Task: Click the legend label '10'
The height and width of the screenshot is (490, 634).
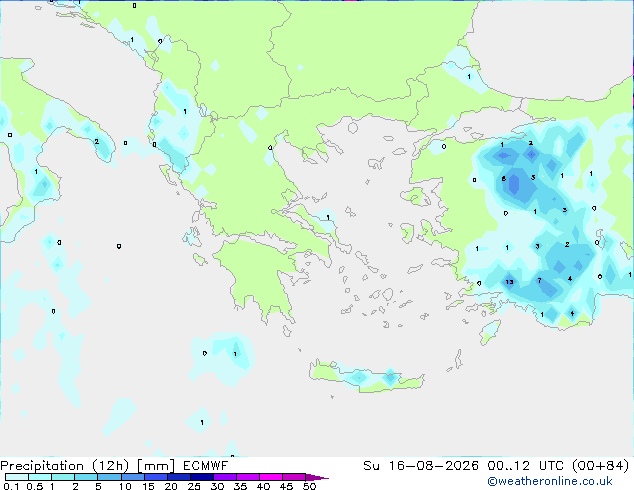Action: click(x=125, y=486)
